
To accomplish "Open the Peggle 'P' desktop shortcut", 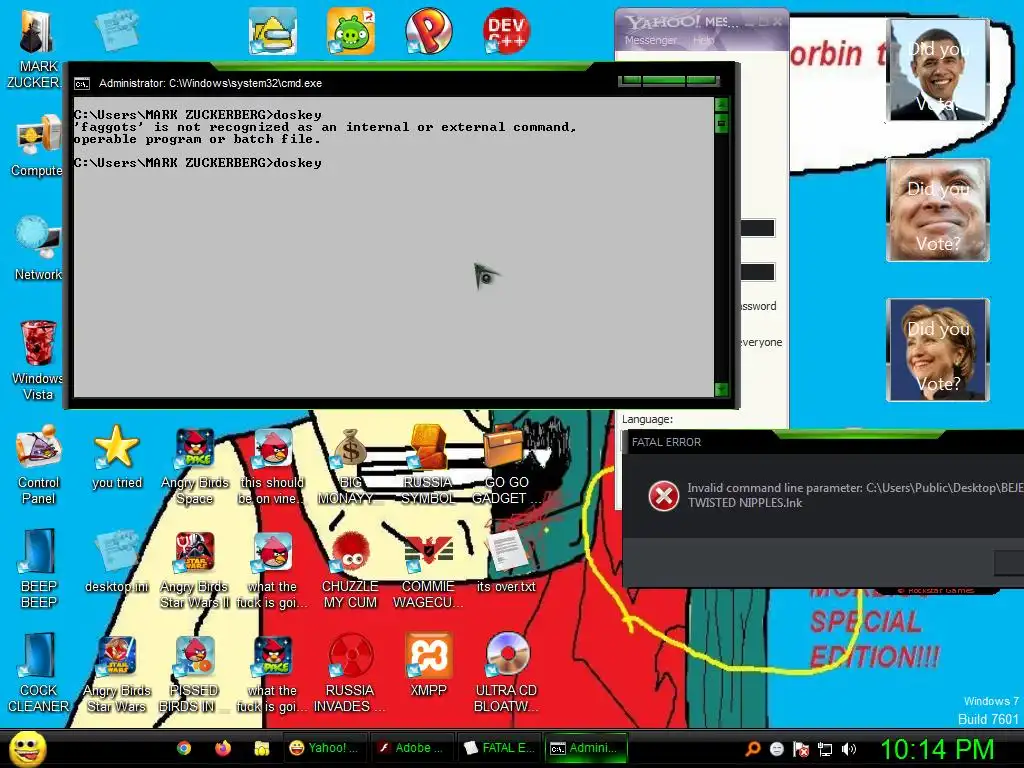I will (x=428, y=31).
